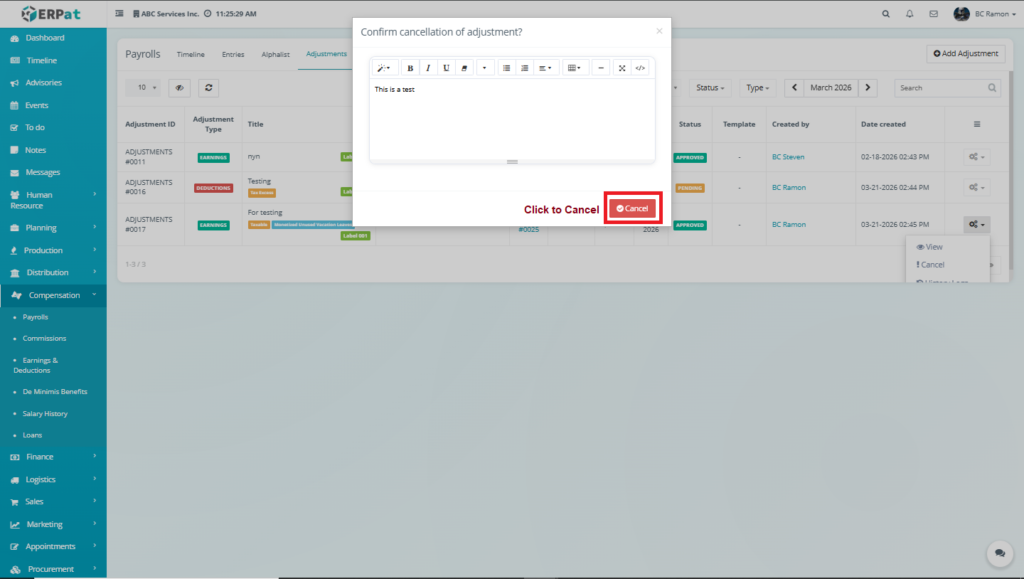The height and width of the screenshot is (579, 1024).
Task: Open the BC Ramon user menu
Action: pos(984,14)
